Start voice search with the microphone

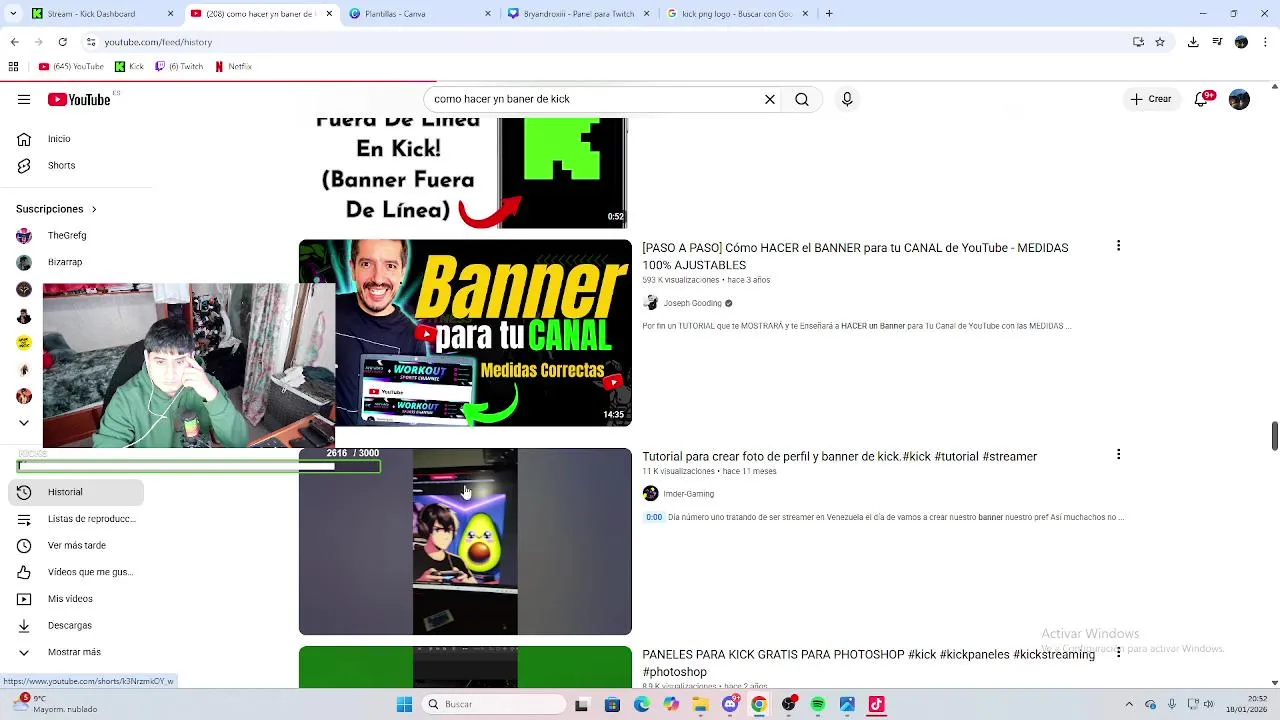coord(847,99)
